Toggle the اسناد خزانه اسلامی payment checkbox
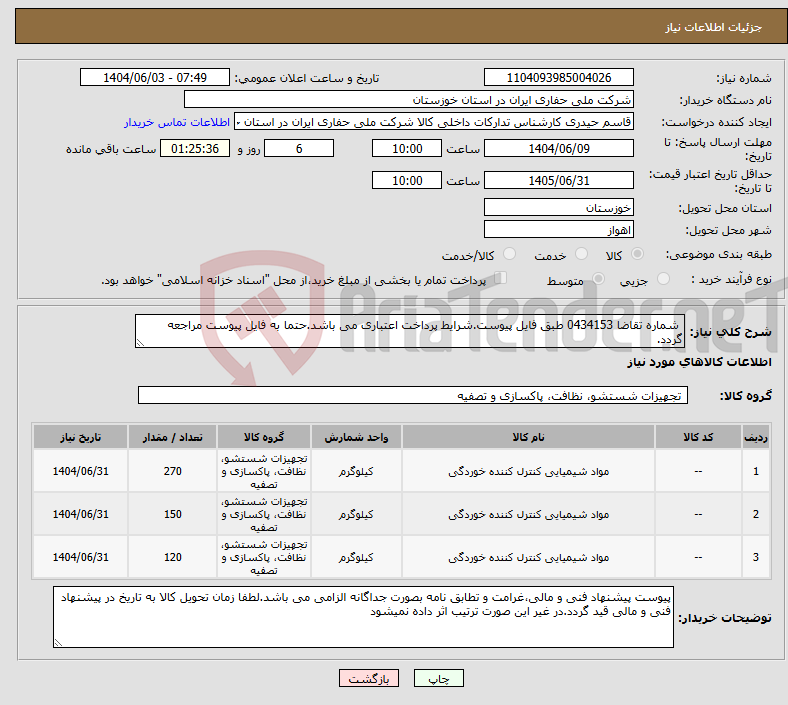The height and width of the screenshot is (705, 788). 502,280
